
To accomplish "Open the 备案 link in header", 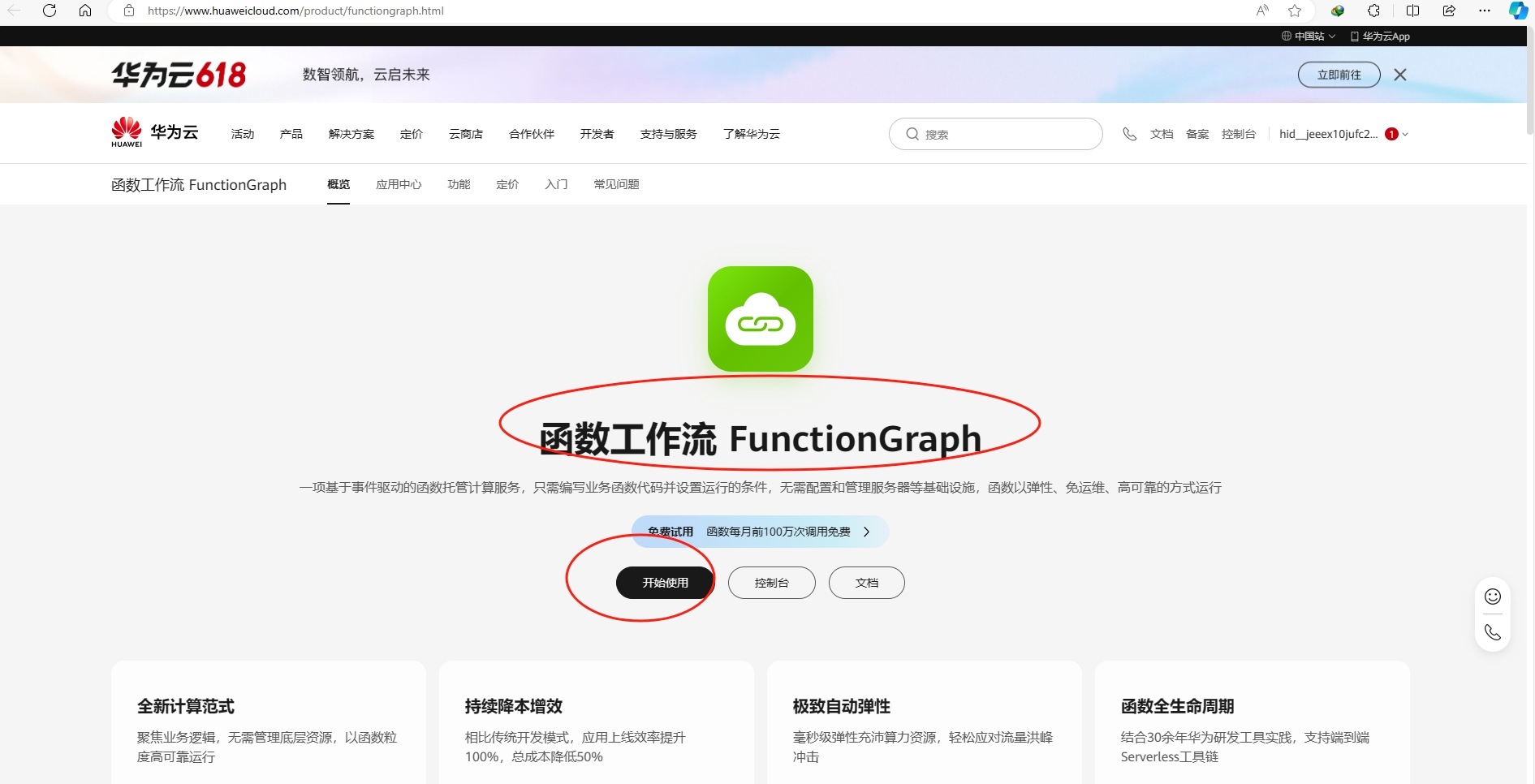I will pos(1197,134).
